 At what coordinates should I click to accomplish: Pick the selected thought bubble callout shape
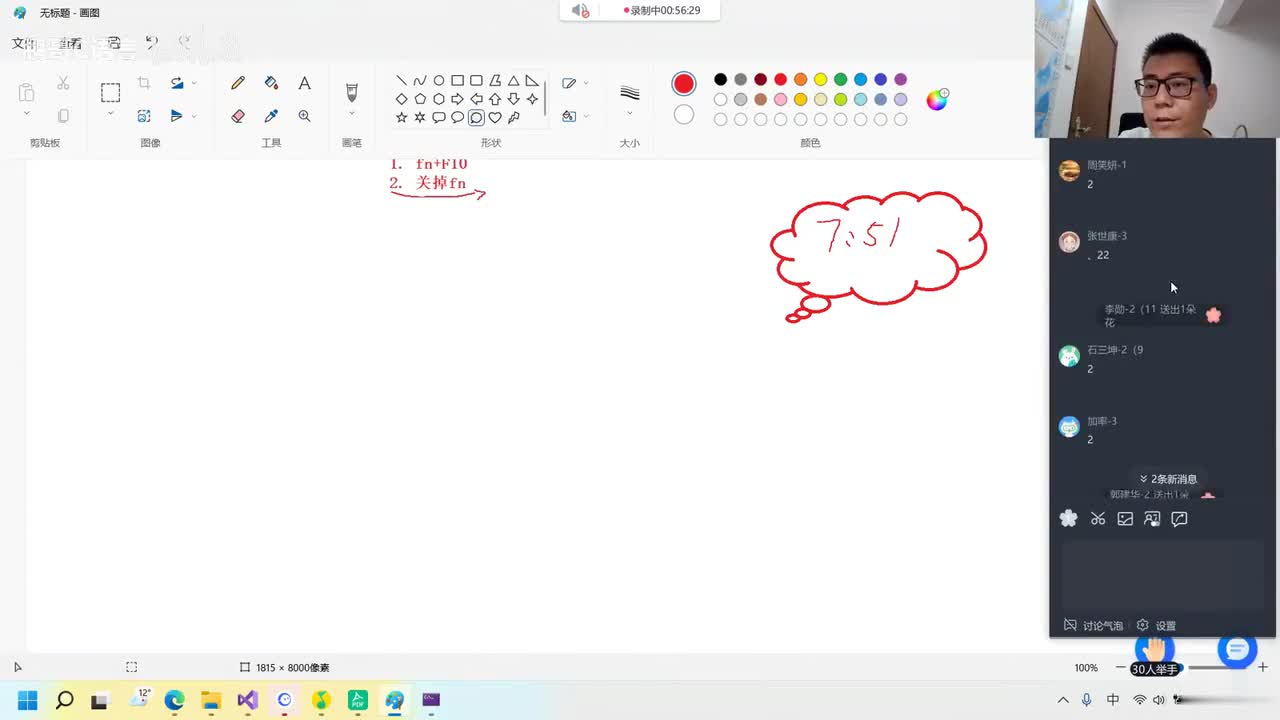(476, 117)
